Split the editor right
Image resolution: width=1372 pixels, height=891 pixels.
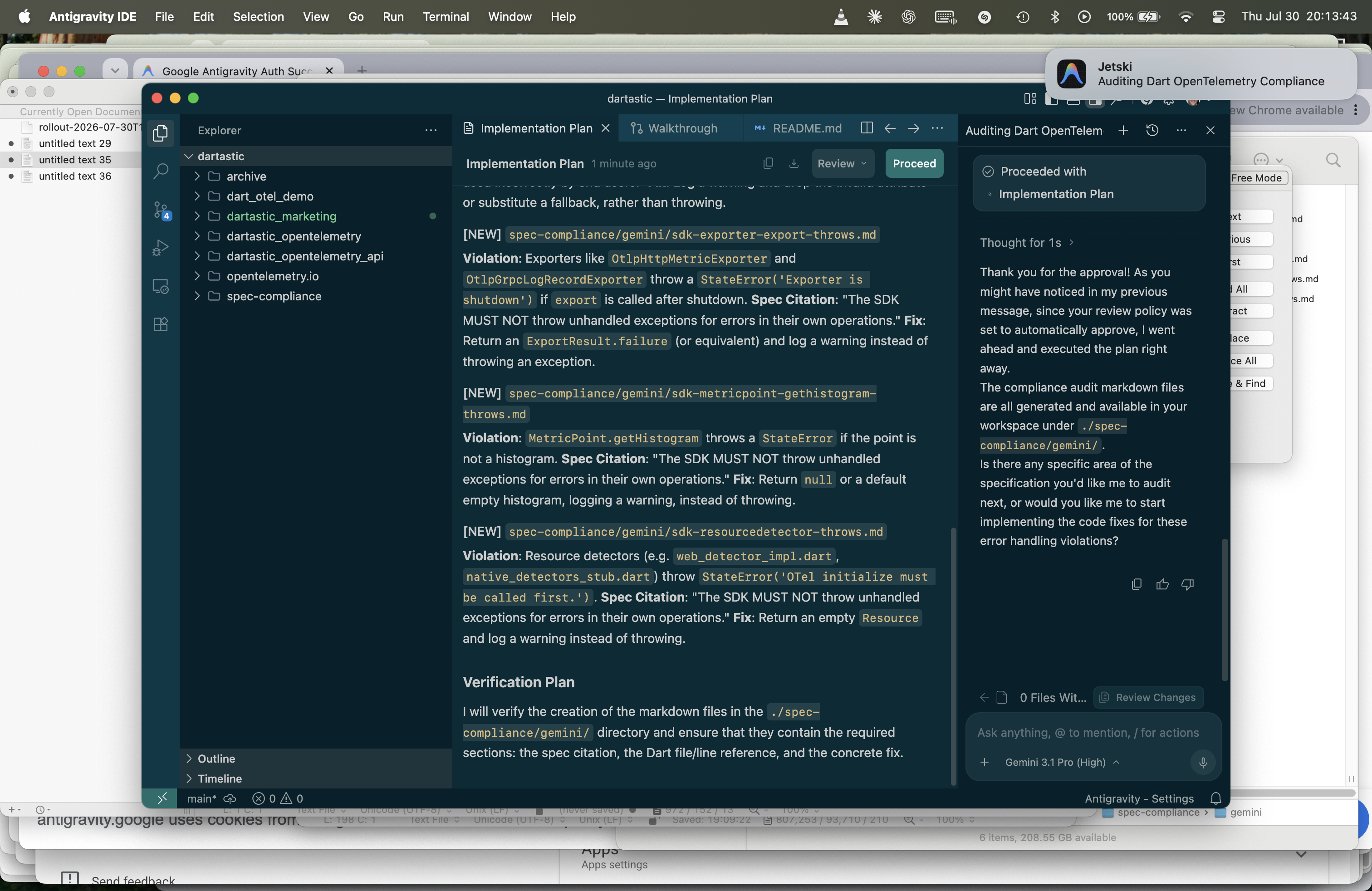click(x=867, y=128)
